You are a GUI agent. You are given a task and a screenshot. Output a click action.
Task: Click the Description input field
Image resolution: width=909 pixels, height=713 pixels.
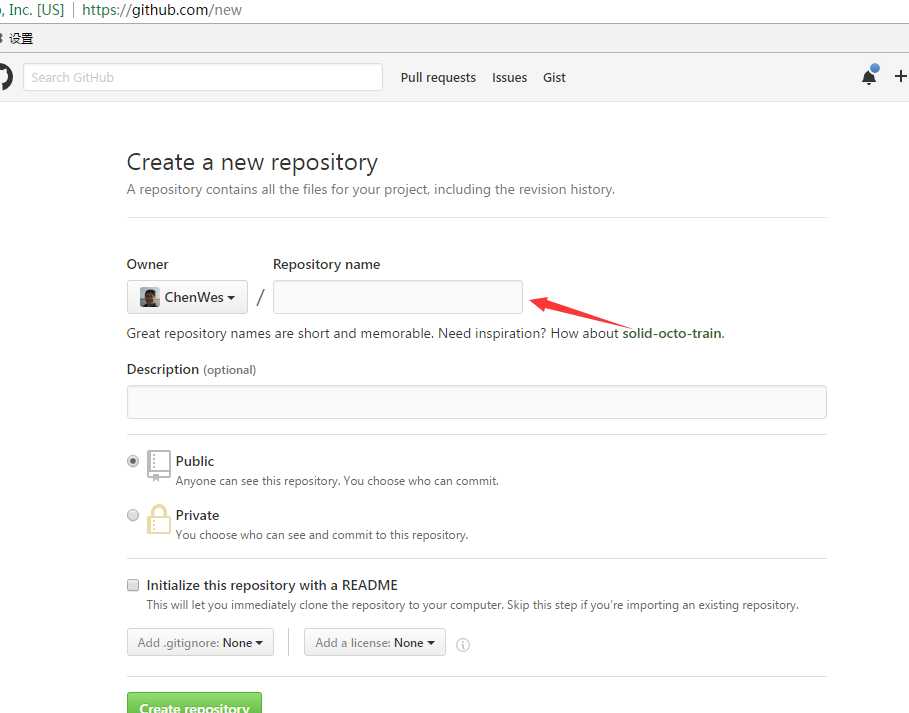(477, 402)
